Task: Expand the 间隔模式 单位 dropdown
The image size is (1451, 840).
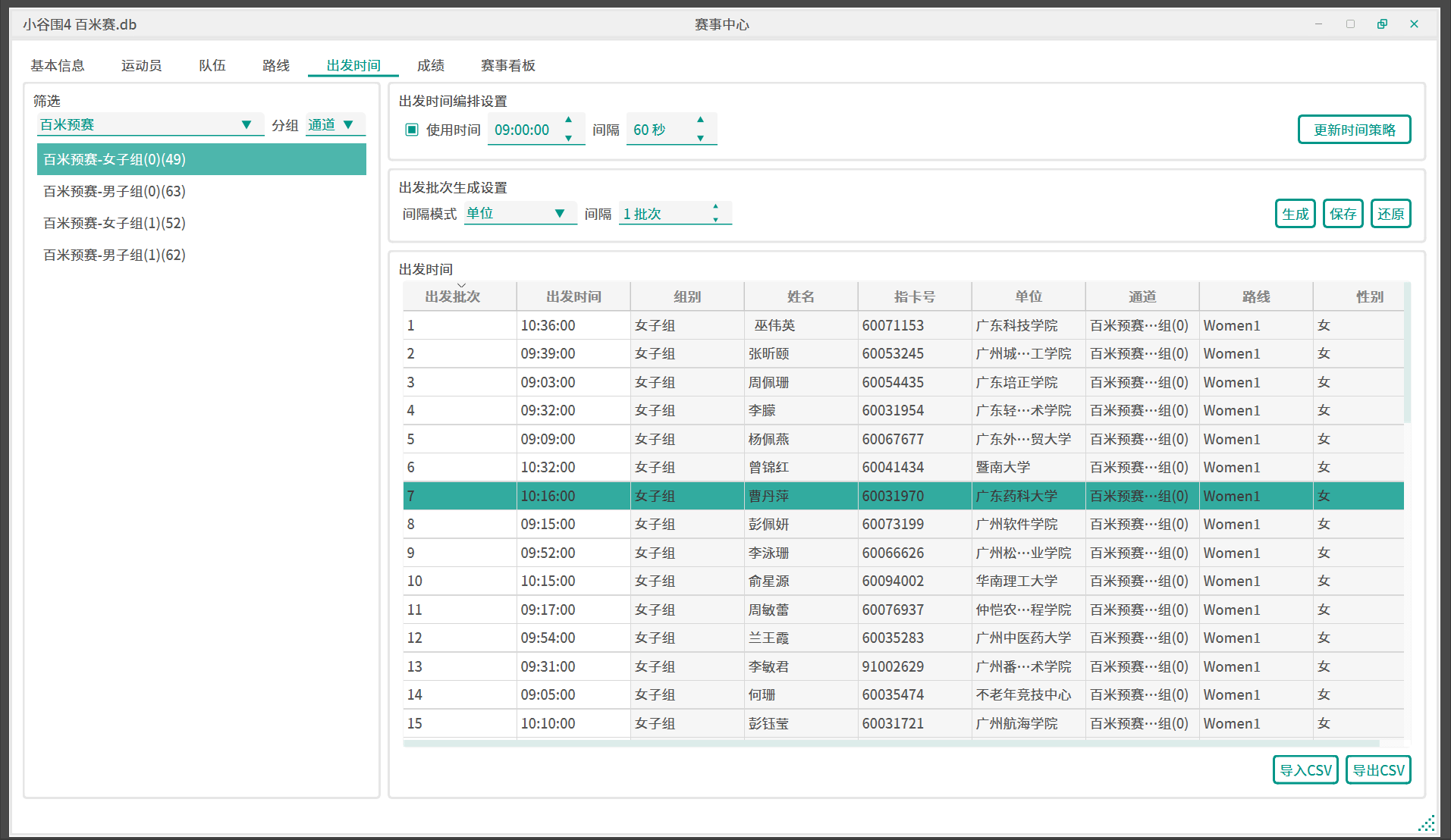Action: 520,214
